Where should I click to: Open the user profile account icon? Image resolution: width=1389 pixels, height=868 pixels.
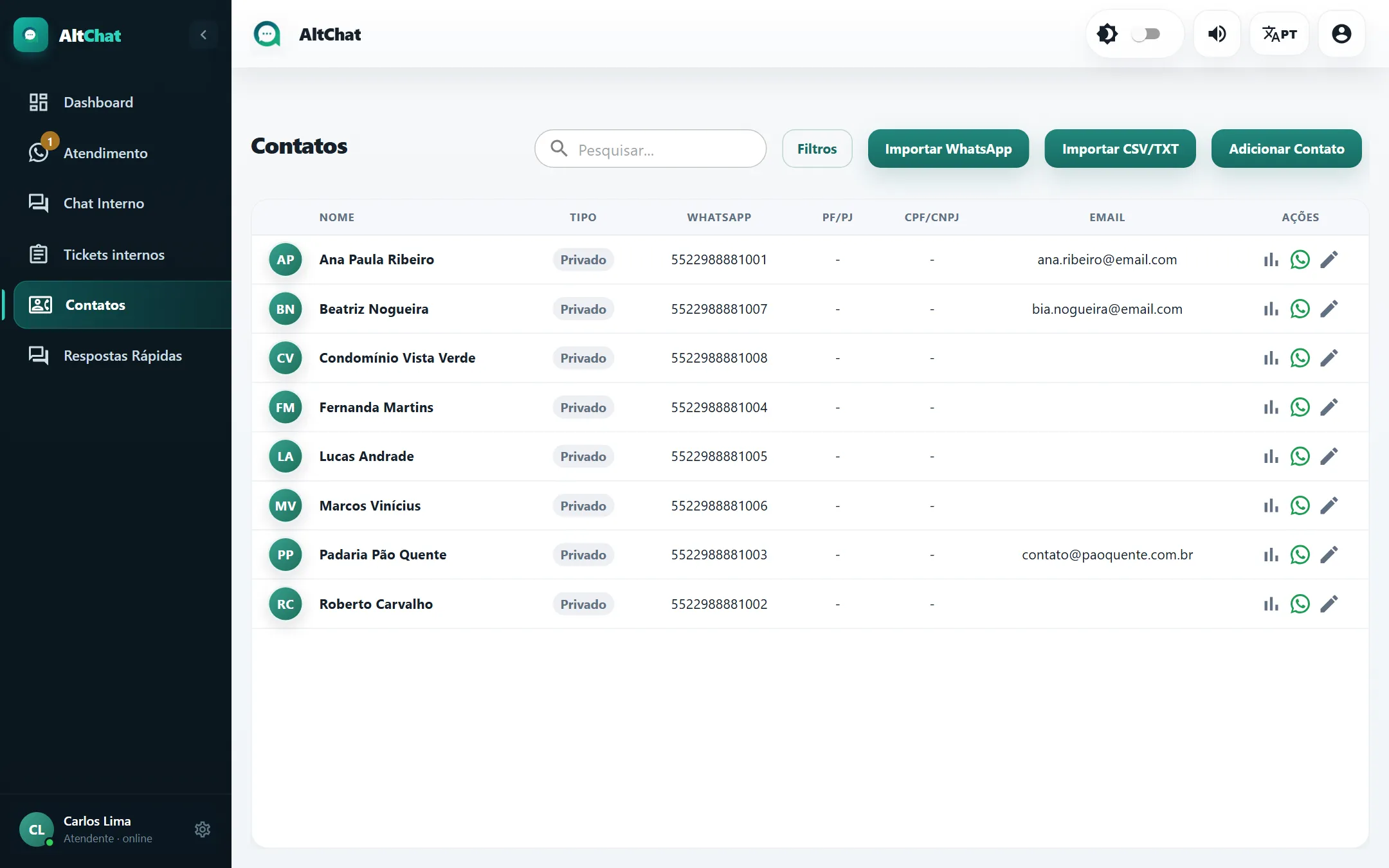(x=1341, y=34)
